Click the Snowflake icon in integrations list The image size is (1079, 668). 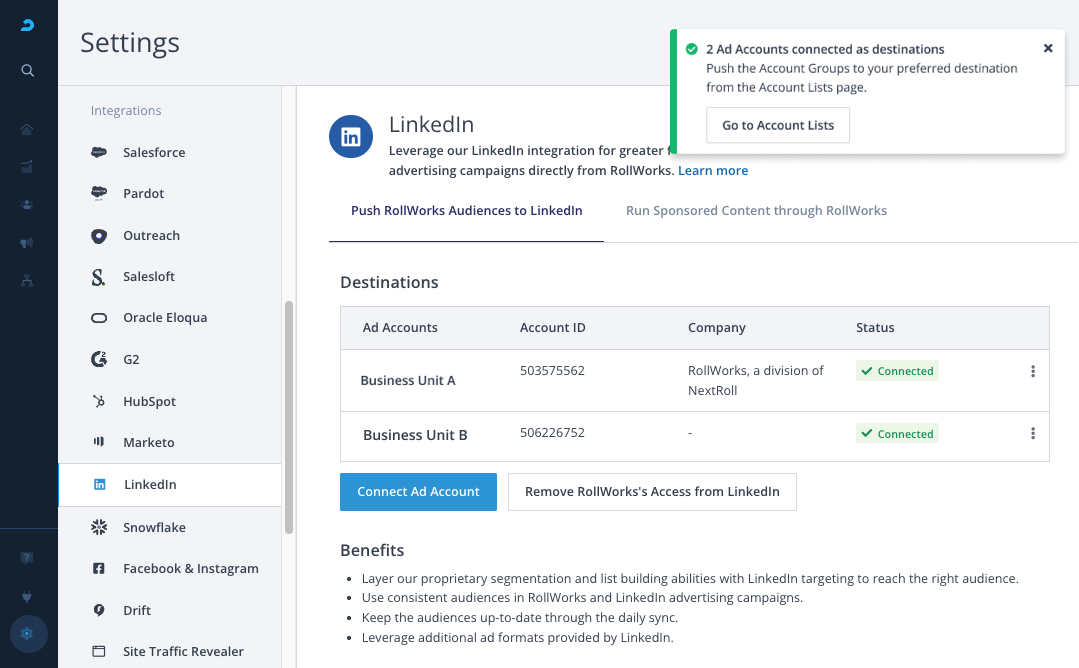click(99, 527)
